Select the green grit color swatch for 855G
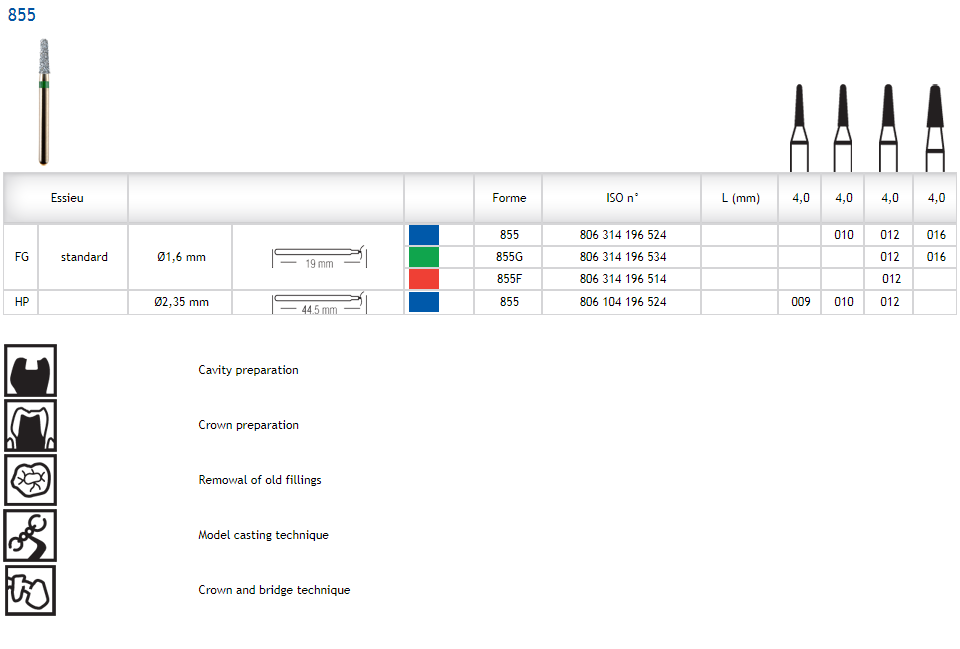This screenshot has width=960, height=649. [x=424, y=257]
